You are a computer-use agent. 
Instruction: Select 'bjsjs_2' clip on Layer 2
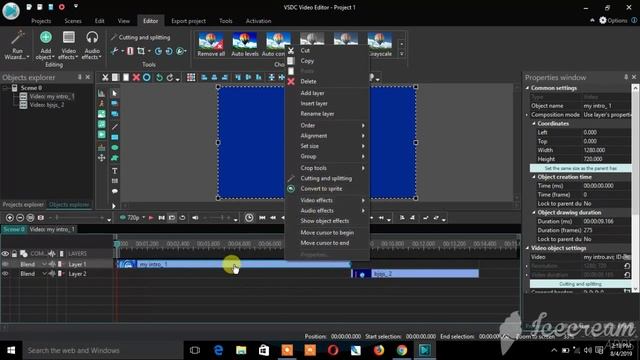pos(415,274)
